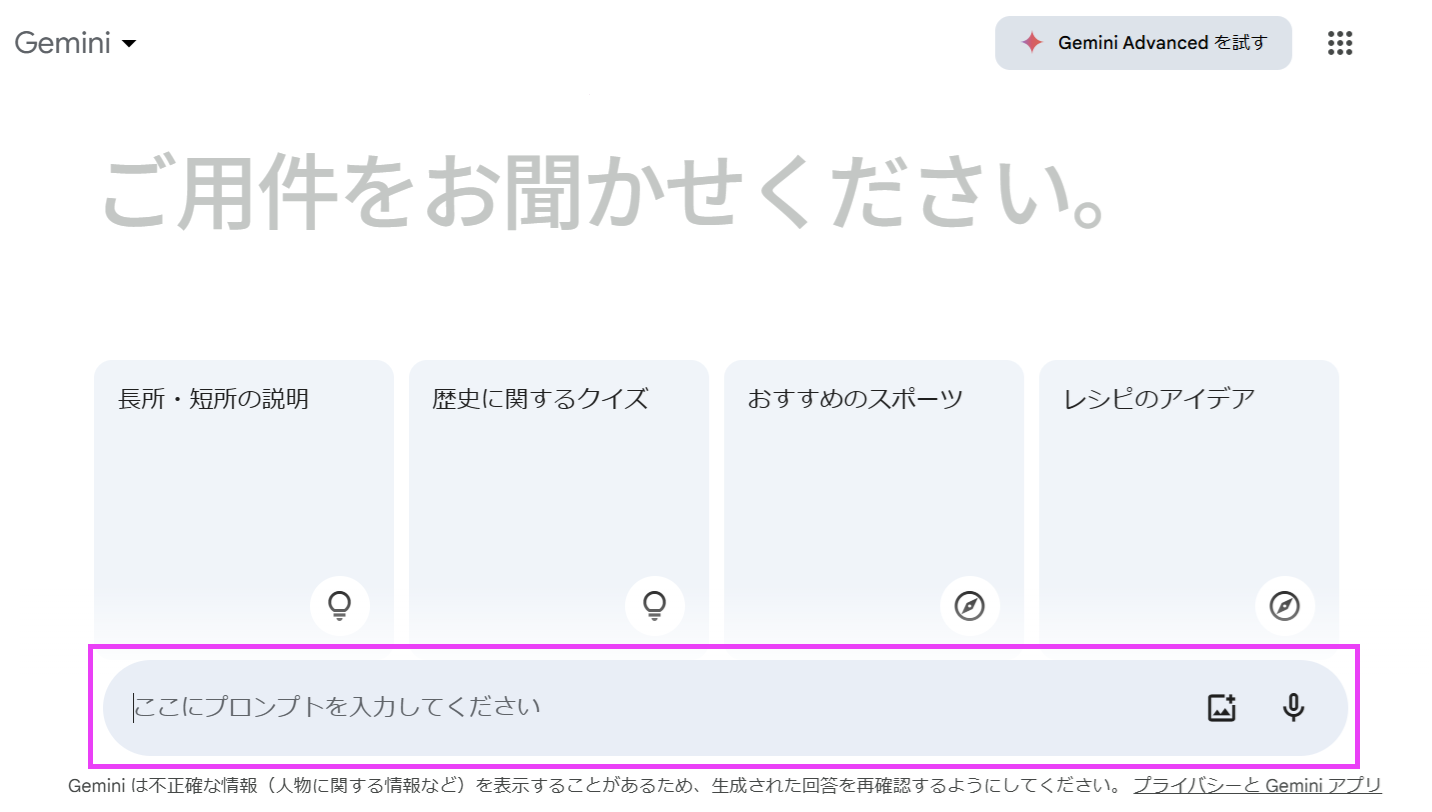Activate the microphone voice input icon

click(1293, 708)
